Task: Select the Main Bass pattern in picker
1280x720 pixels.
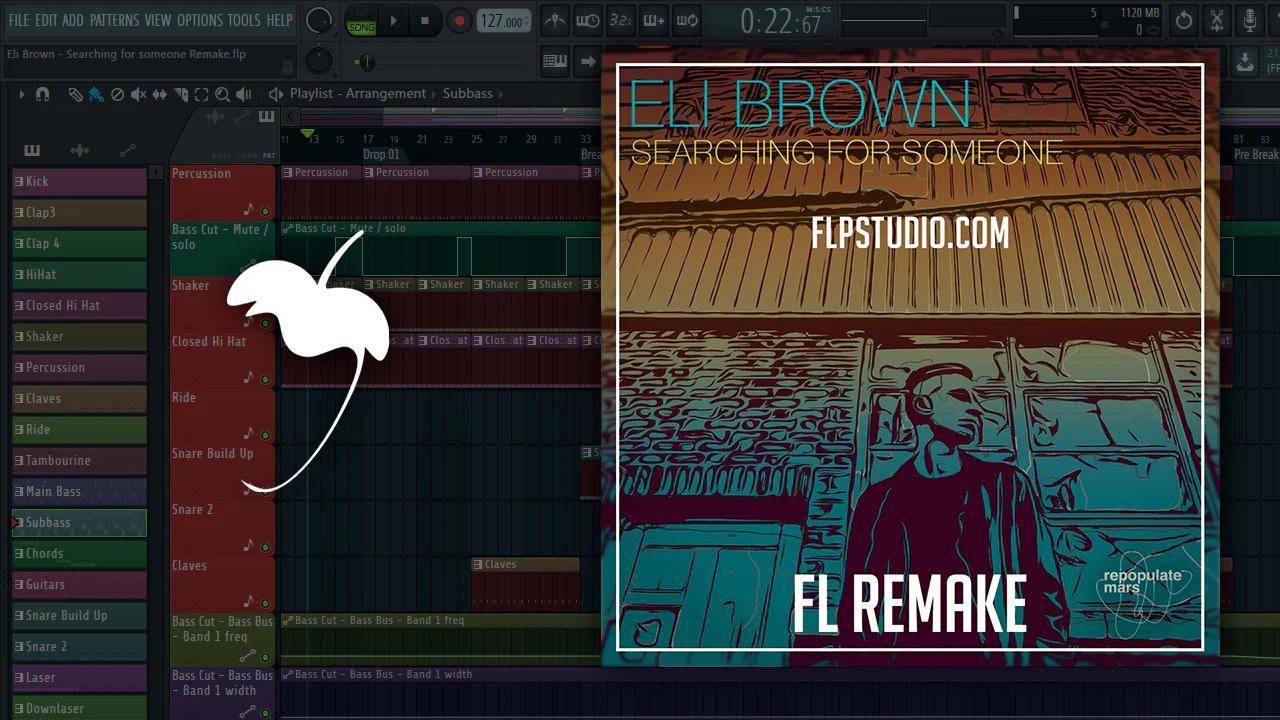Action: click(79, 492)
